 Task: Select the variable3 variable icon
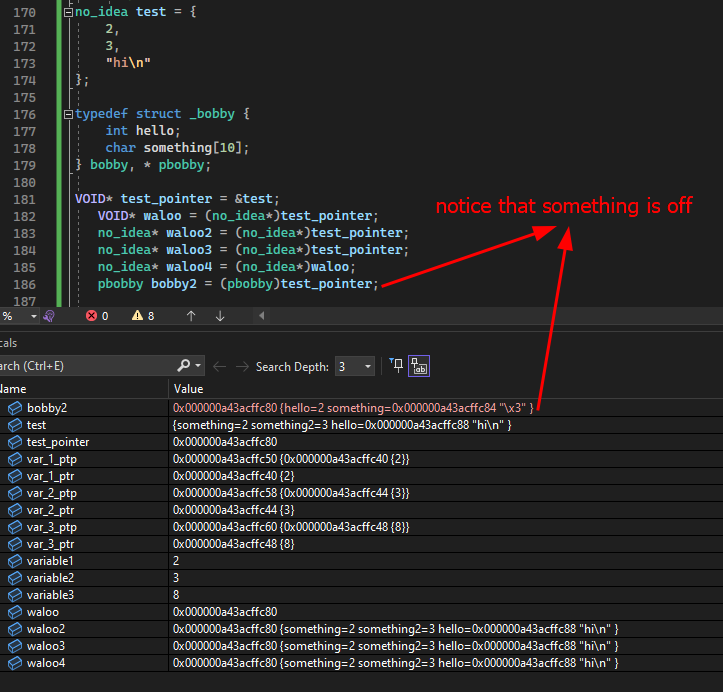click(15, 595)
